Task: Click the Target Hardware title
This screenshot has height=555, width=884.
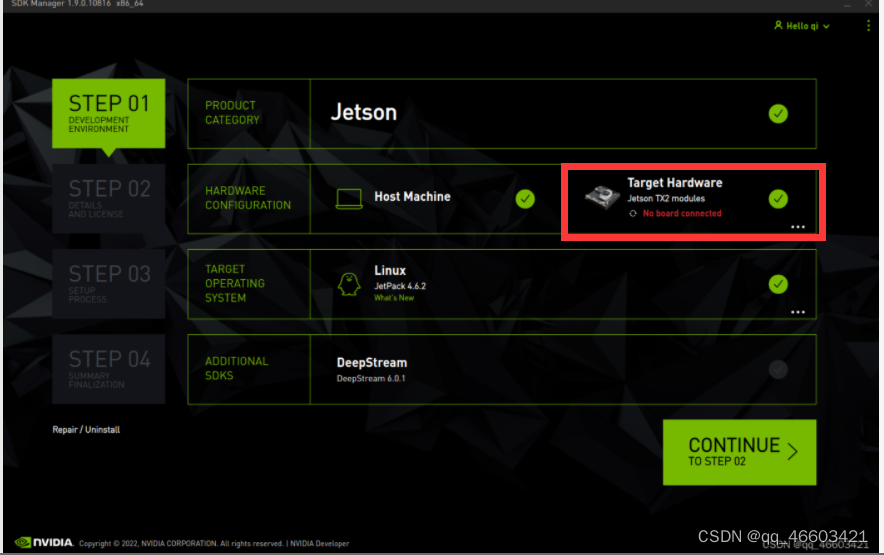Action: click(x=675, y=183)
